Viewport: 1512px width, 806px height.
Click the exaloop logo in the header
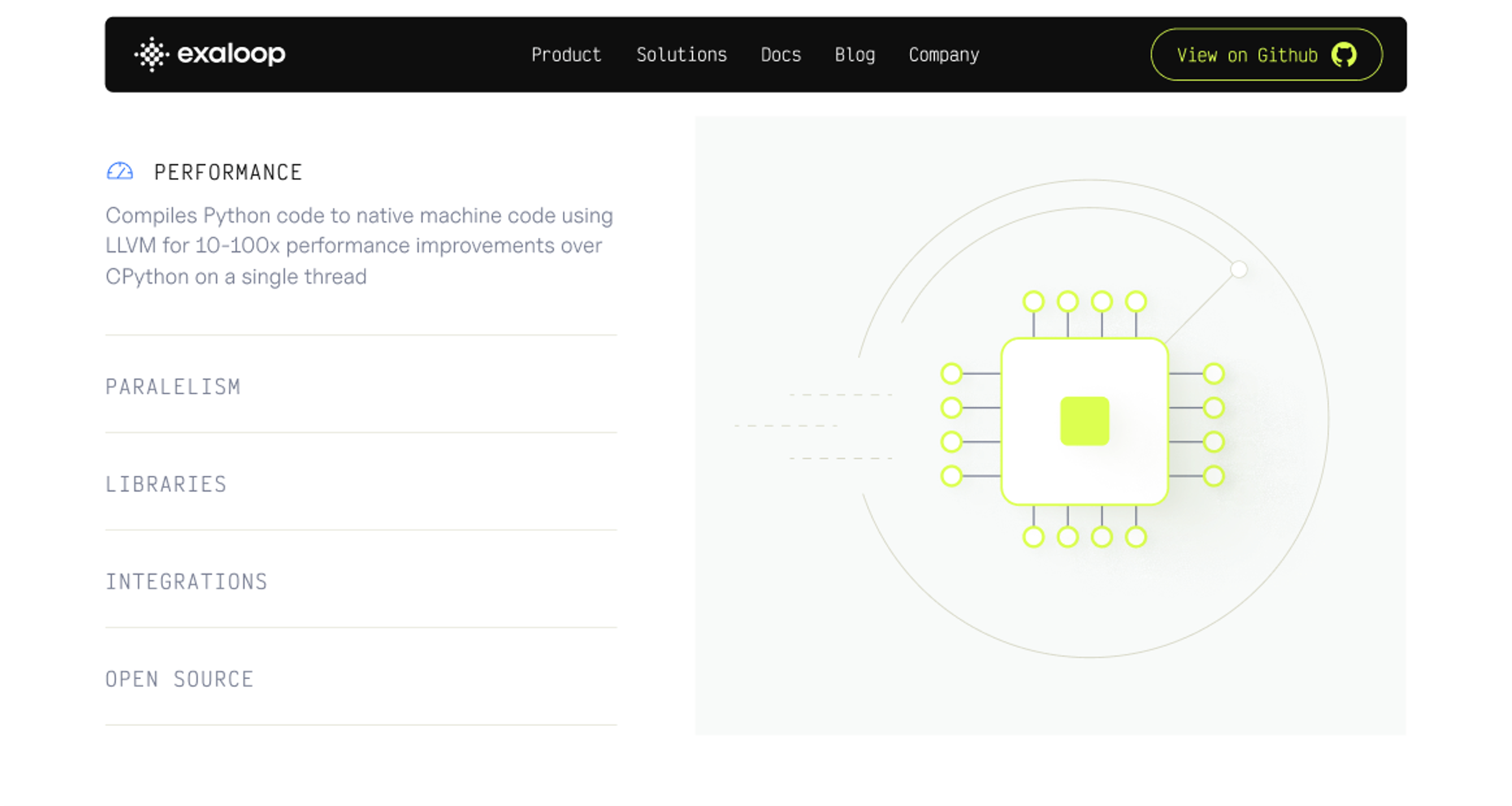tap(209, 55)
